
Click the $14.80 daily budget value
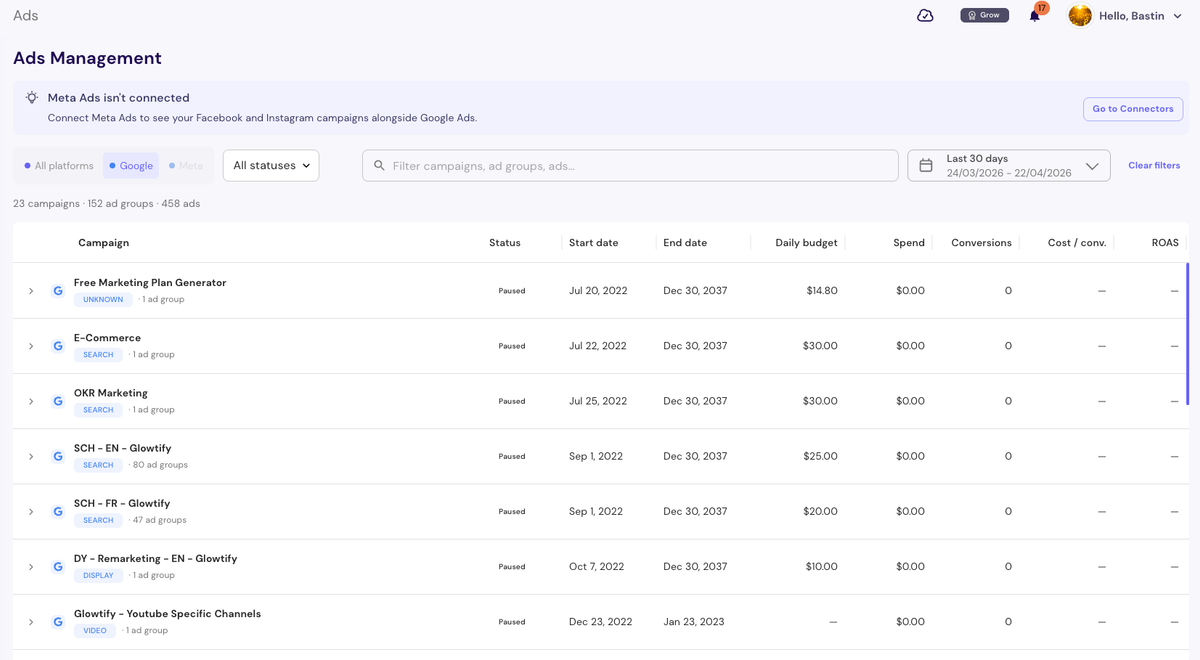[822, 291]
